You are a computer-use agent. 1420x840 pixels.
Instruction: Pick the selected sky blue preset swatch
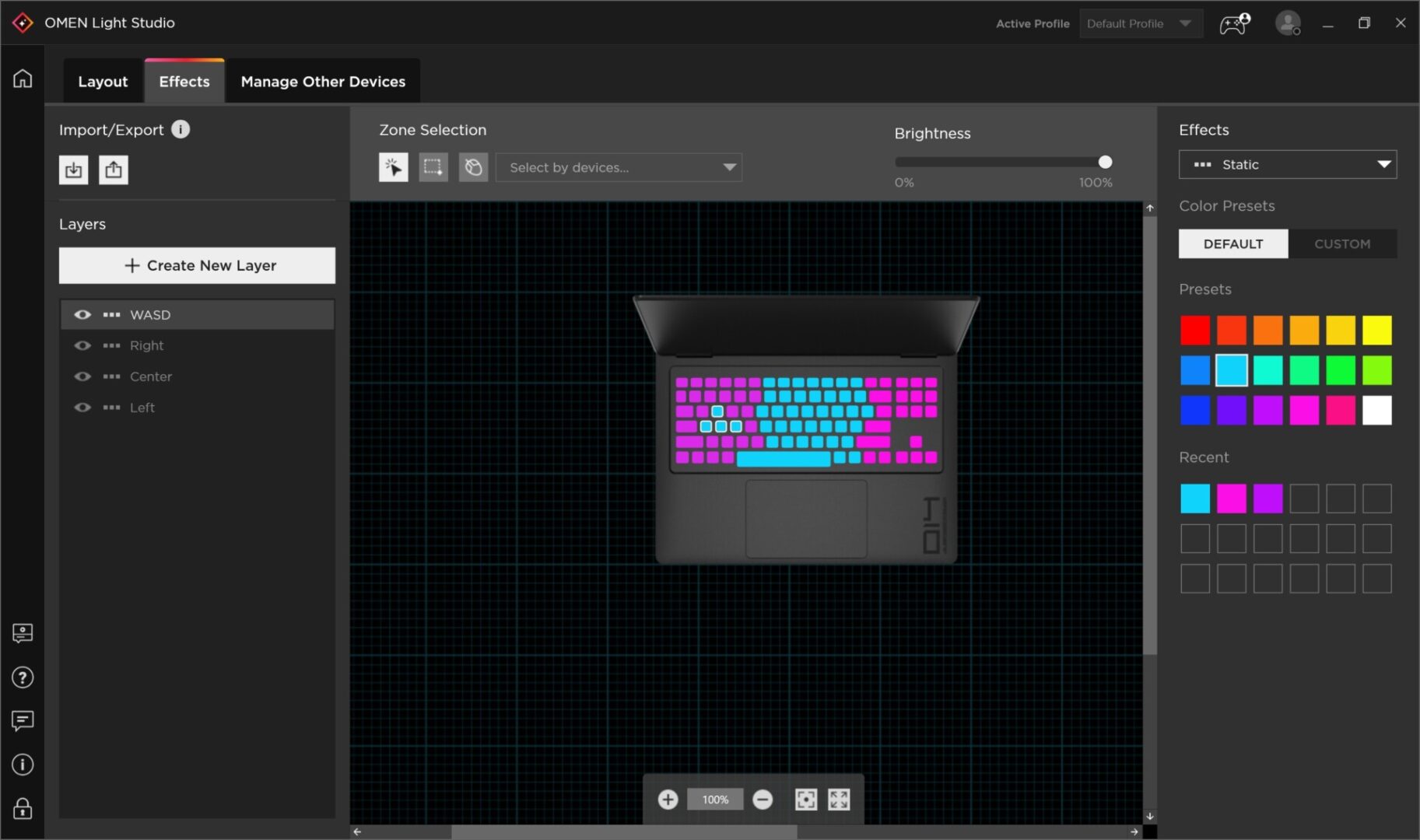(x=1232, y=370)
